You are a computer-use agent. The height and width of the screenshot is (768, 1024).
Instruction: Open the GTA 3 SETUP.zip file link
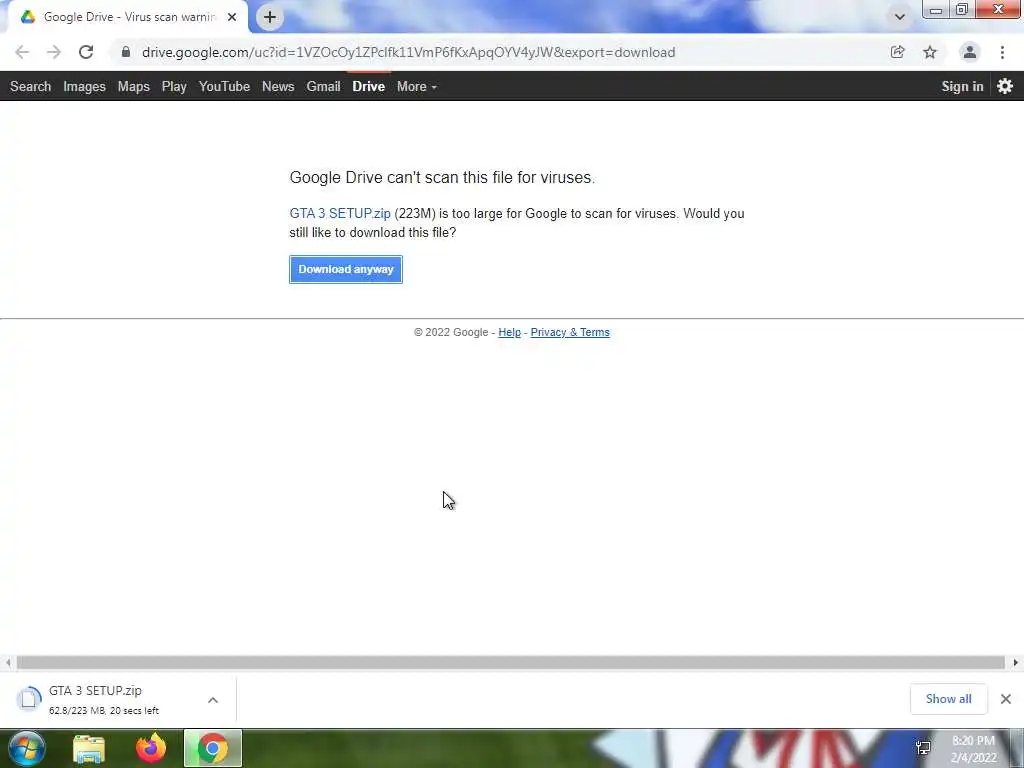tap(340, 214)
